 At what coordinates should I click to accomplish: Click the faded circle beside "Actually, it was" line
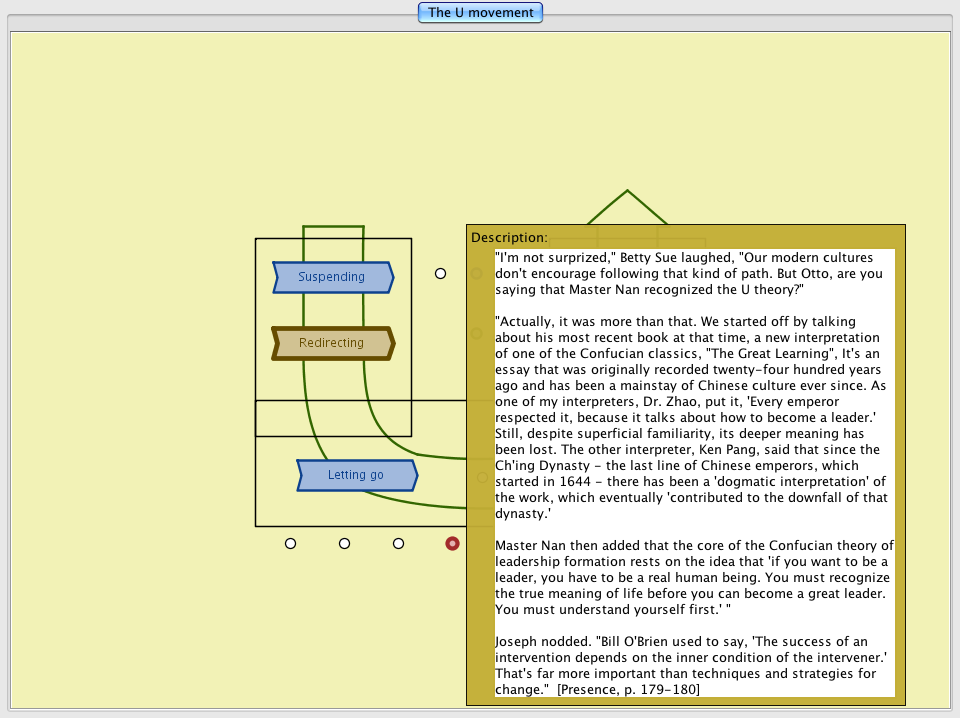[477, 334]
